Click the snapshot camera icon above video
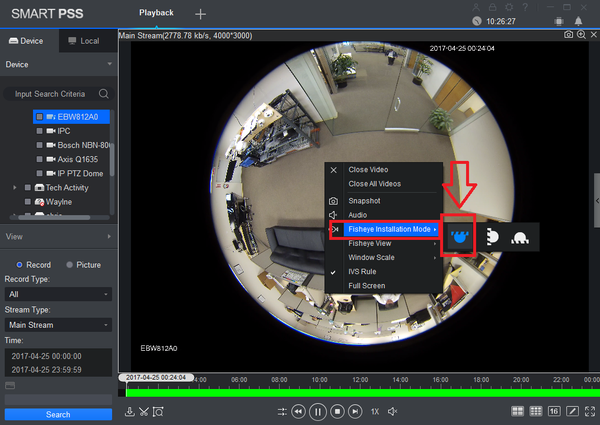 pyautogui.click(x=568, y=34)
